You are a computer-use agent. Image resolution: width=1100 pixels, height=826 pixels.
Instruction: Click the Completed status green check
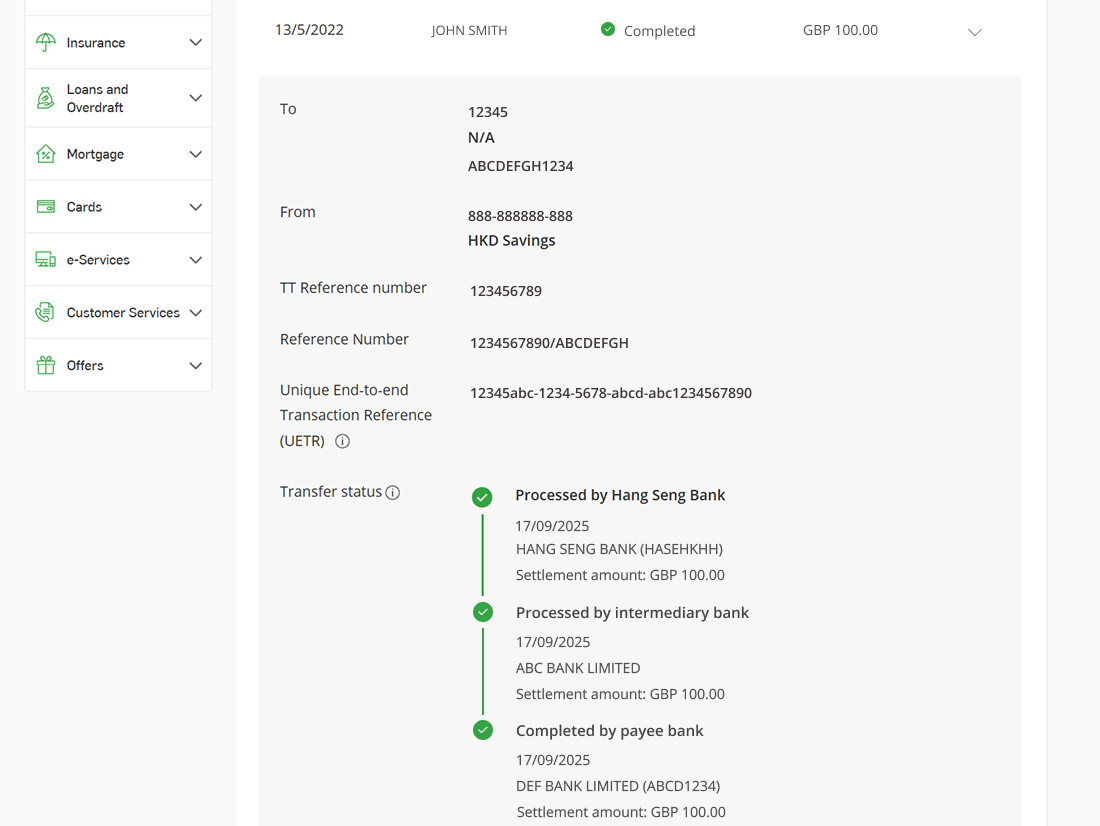[608, 30]
